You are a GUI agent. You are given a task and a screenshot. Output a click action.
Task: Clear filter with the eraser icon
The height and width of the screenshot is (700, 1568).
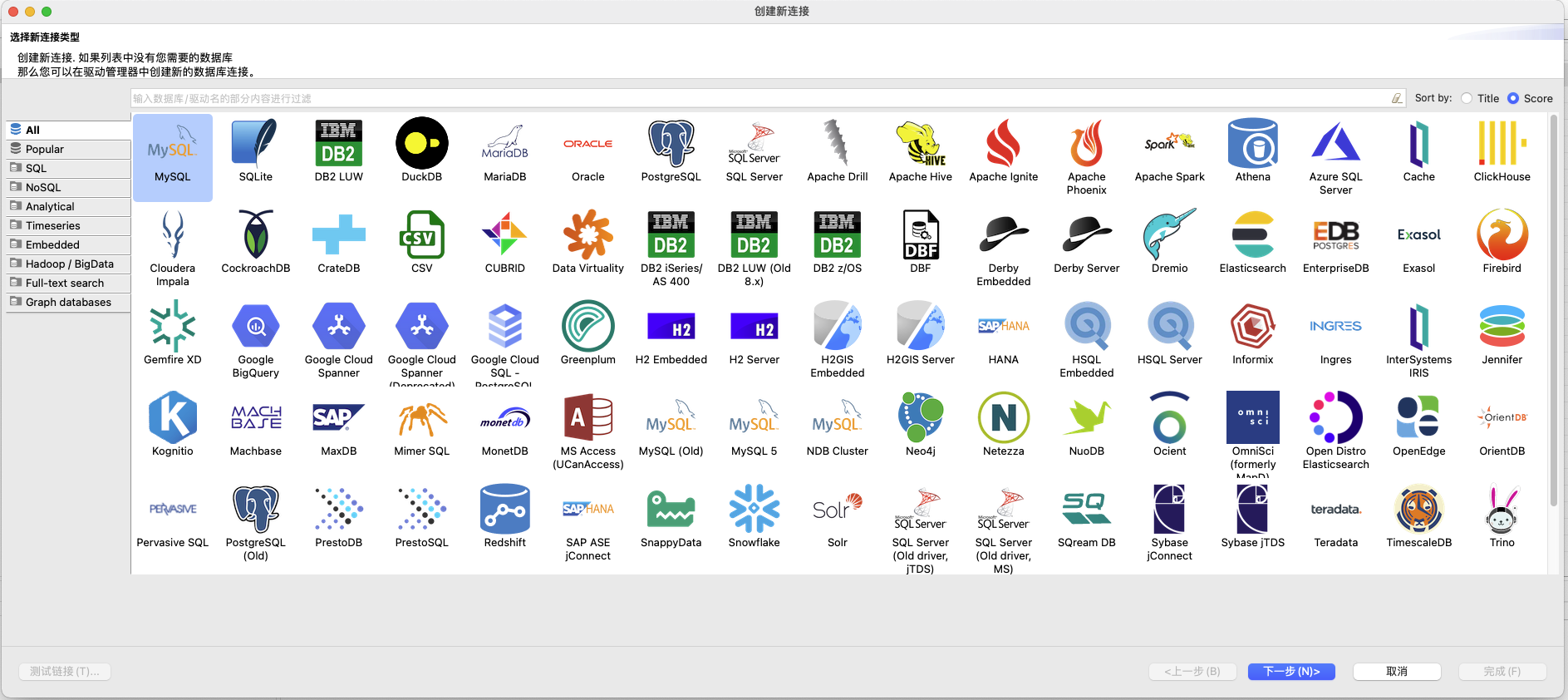point(1397,98)
